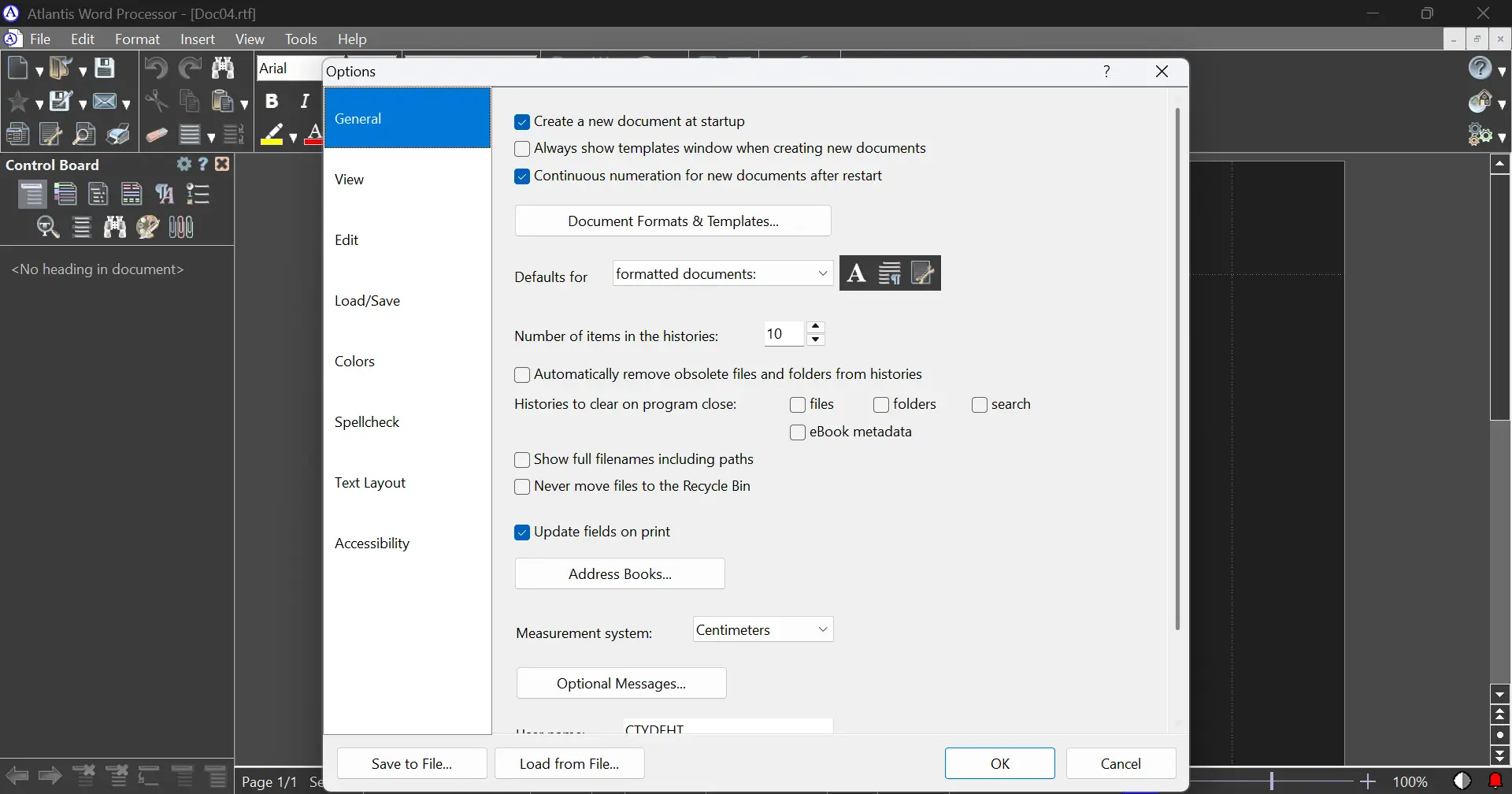Open the Tools menu
The width and height of the screenshot is (1512, 794).
pos(301,39)
